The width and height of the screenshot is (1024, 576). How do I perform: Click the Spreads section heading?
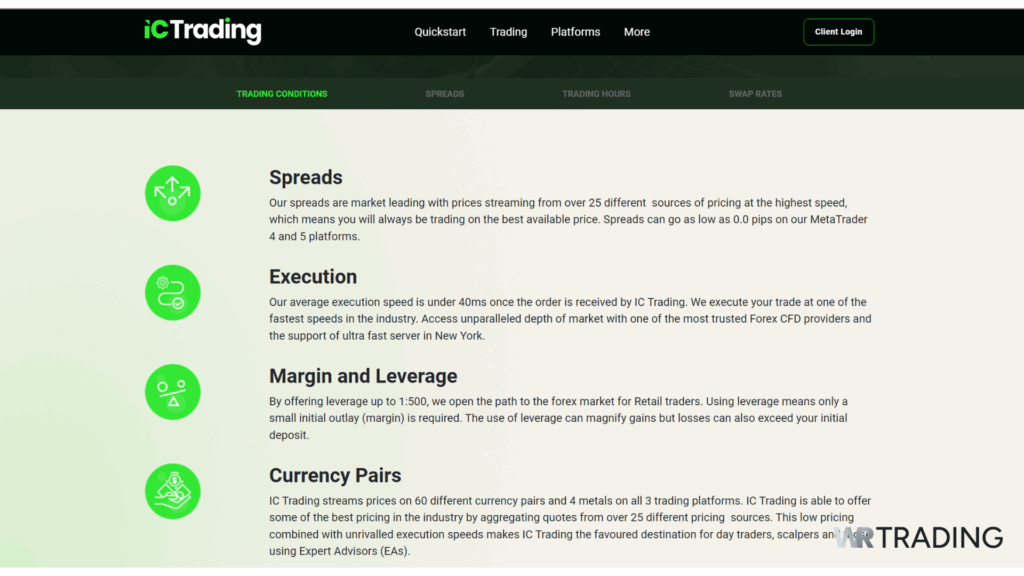pos(306,177)
